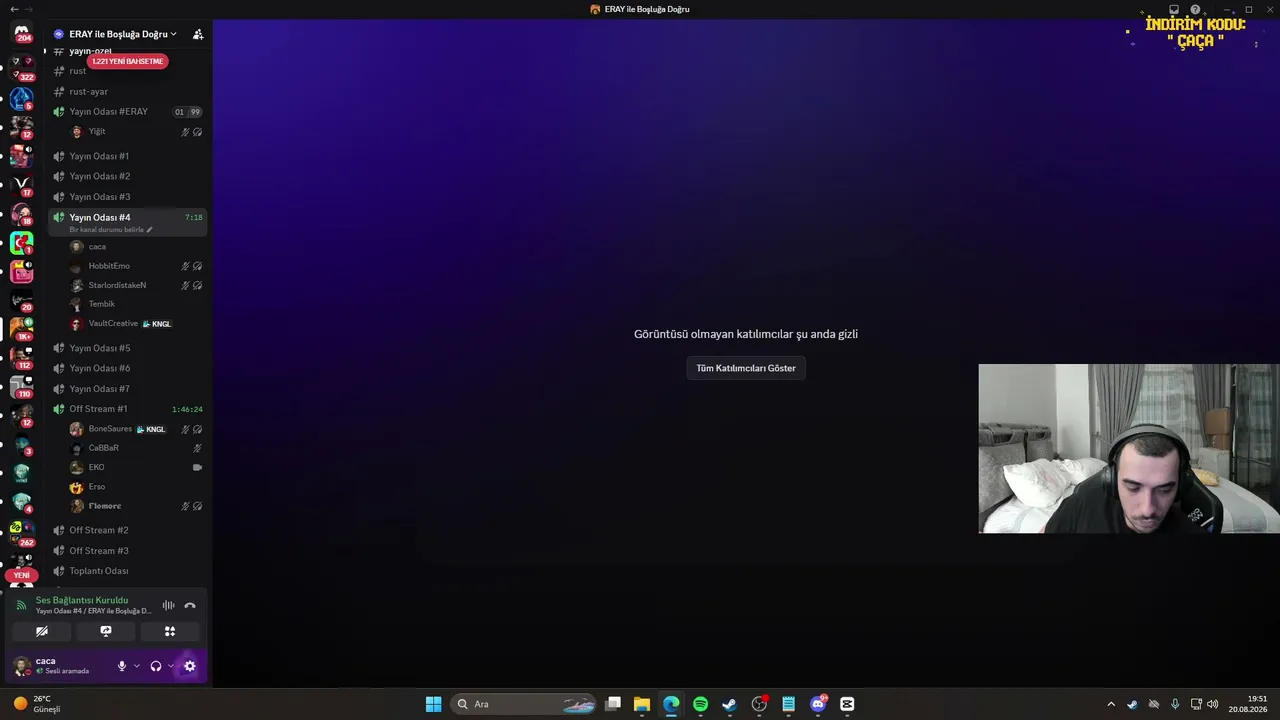Open Windows Start menu
1280x720 pixels.
point(433,704)
